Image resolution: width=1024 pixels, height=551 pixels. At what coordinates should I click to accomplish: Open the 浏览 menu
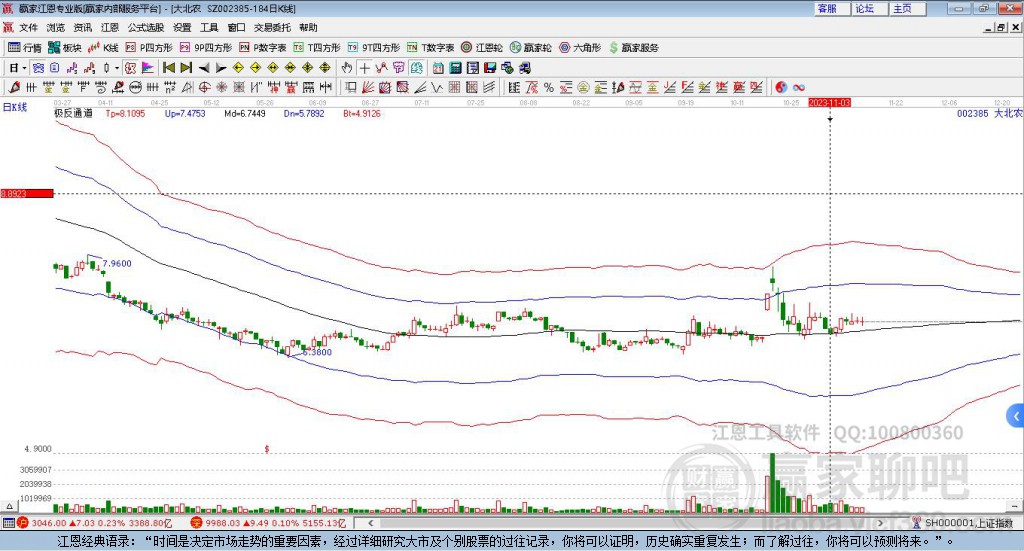pyautogui.click(x=56, y=27)
